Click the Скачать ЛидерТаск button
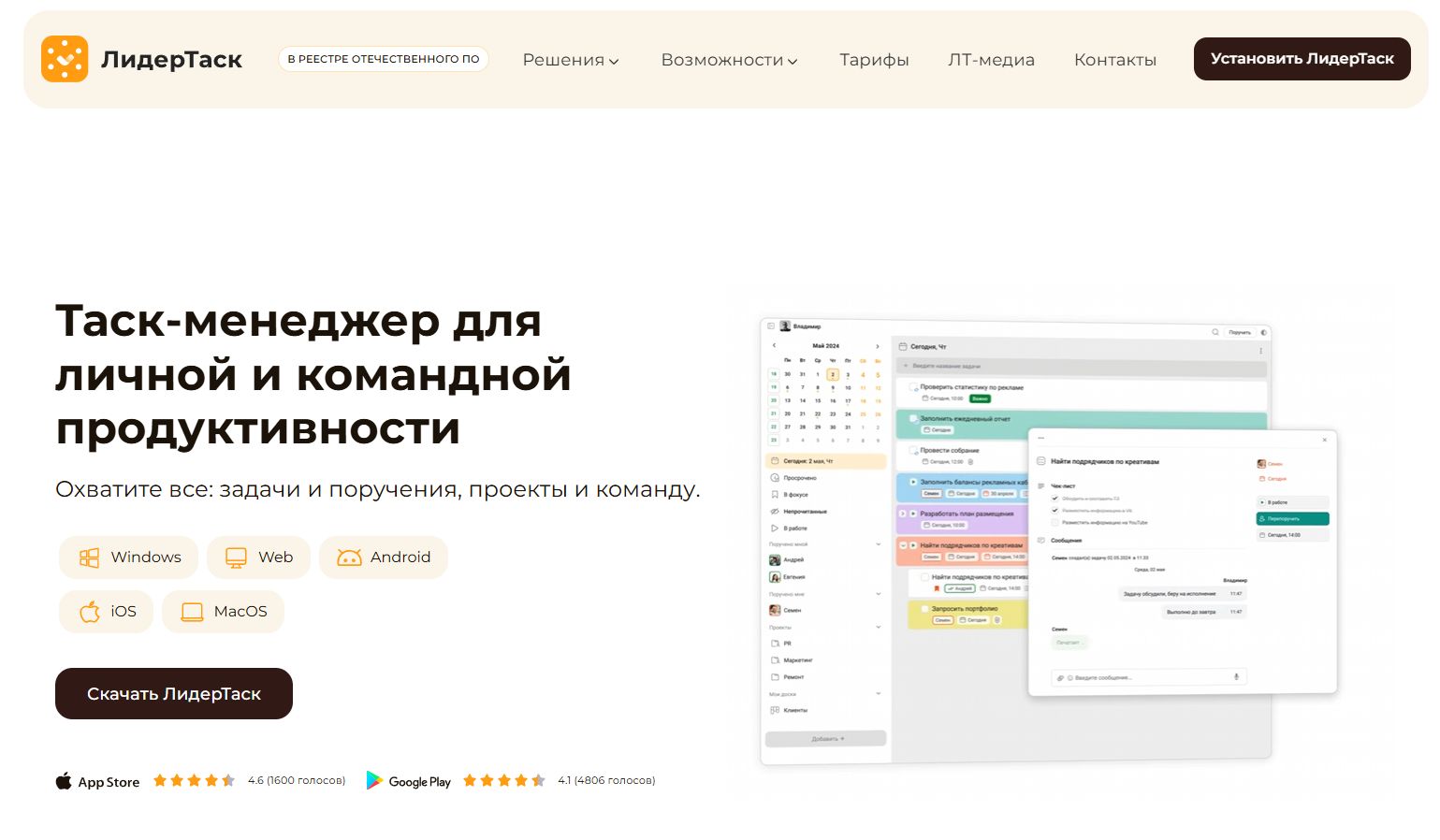 (174, 694)
